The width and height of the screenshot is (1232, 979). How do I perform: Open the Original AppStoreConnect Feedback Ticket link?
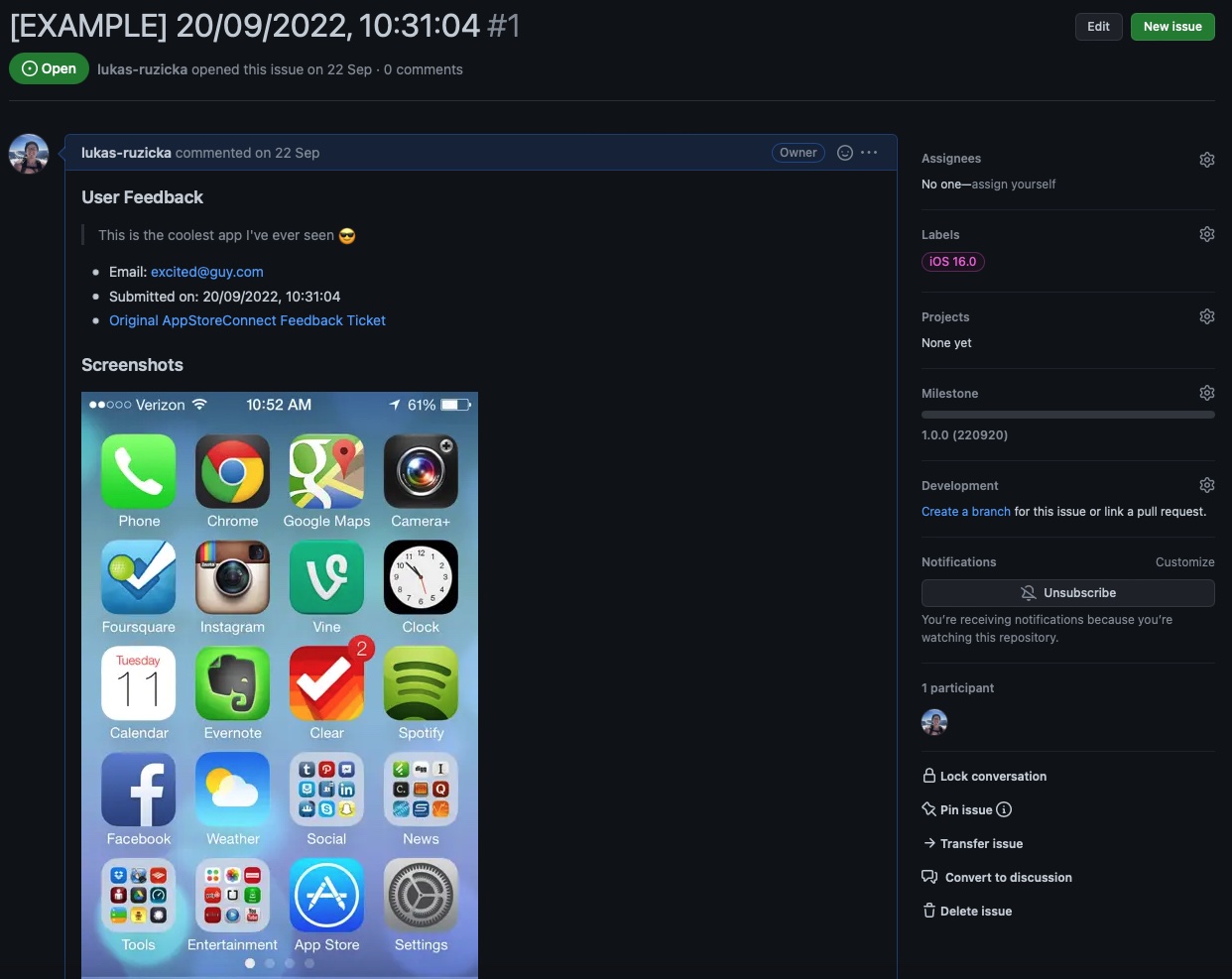247,320
